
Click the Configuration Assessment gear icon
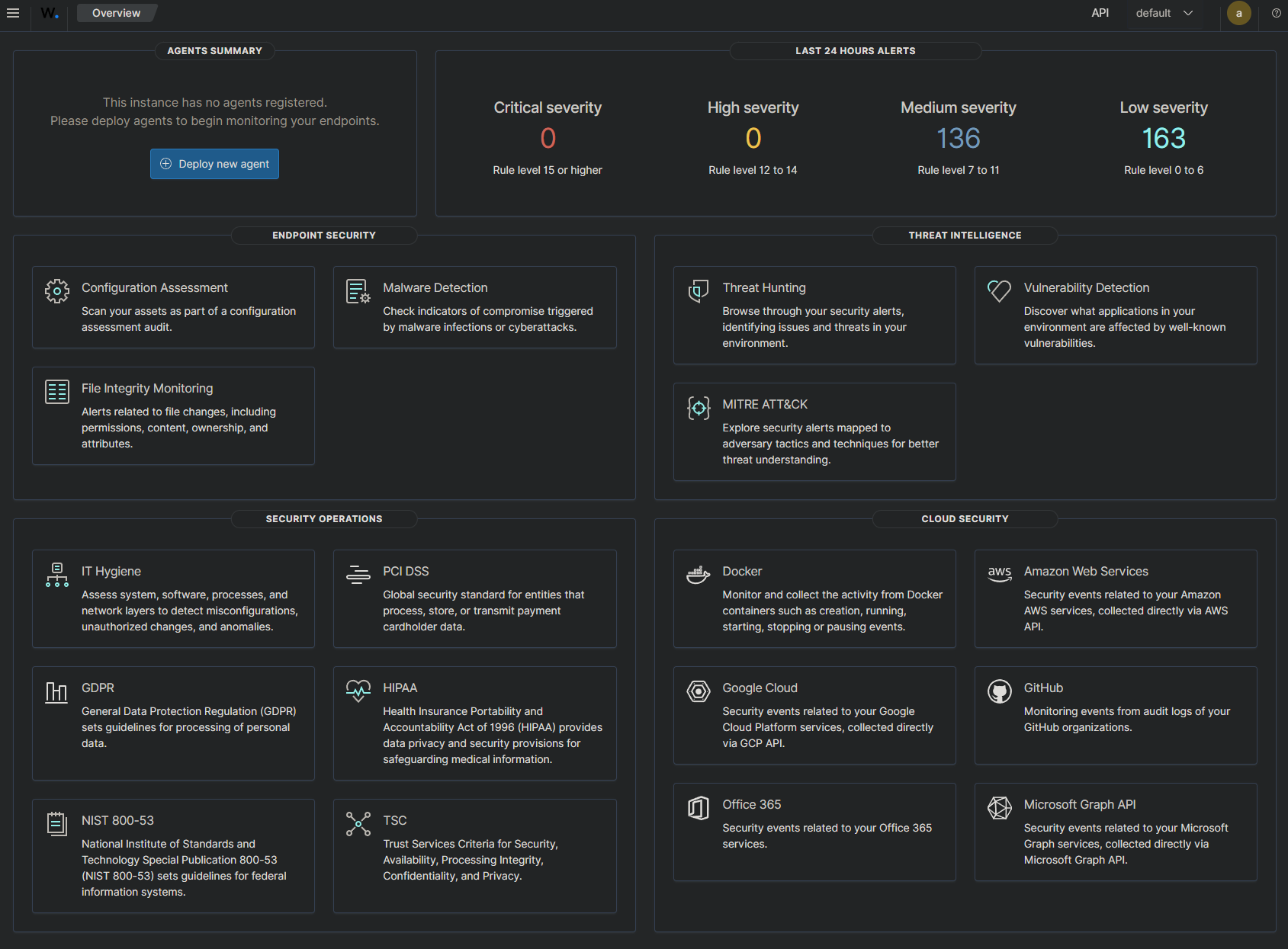57,291
